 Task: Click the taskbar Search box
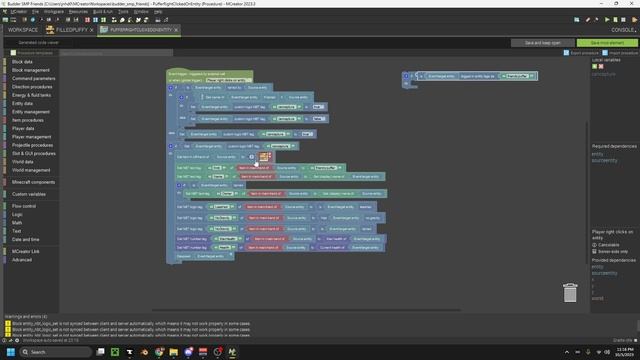[56, 352]
